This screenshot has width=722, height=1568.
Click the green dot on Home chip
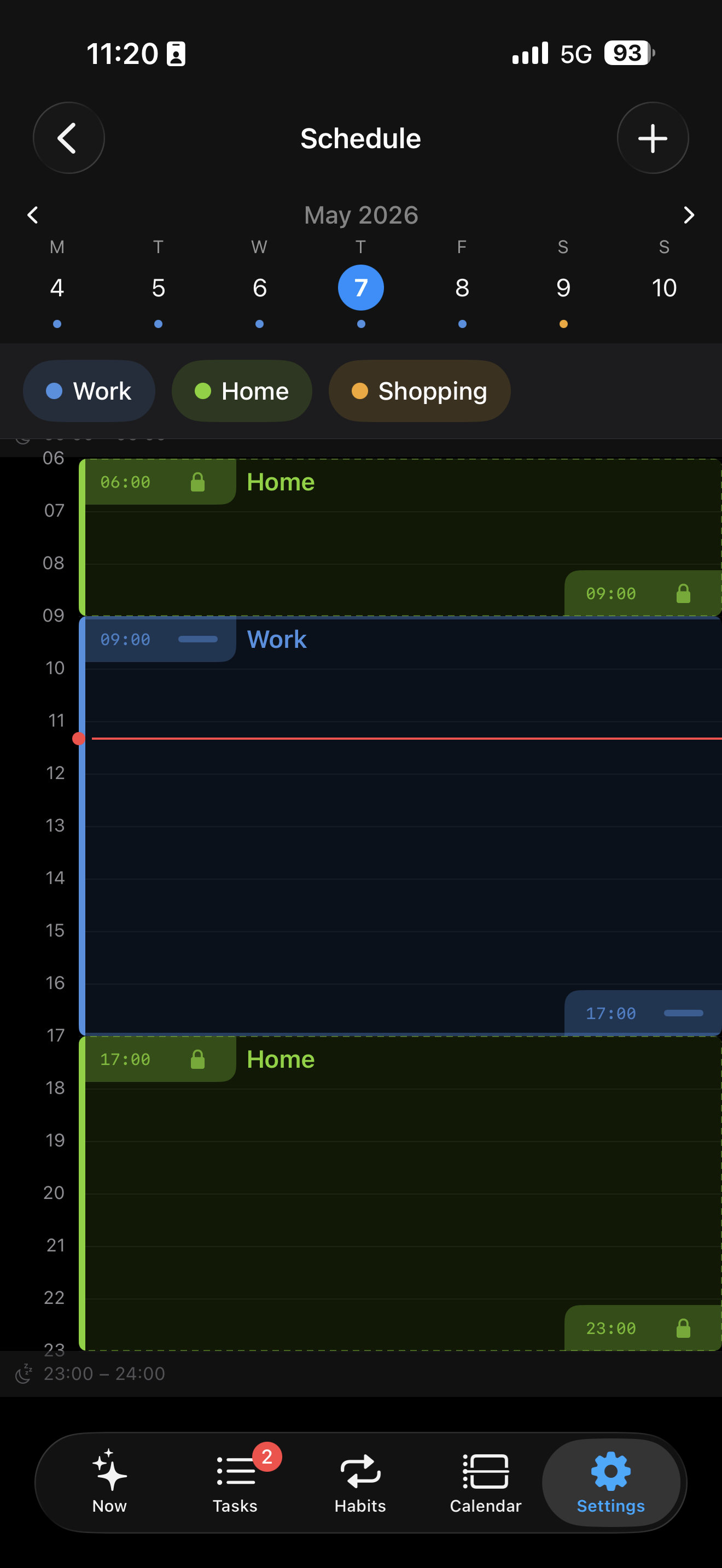point(203,391)
